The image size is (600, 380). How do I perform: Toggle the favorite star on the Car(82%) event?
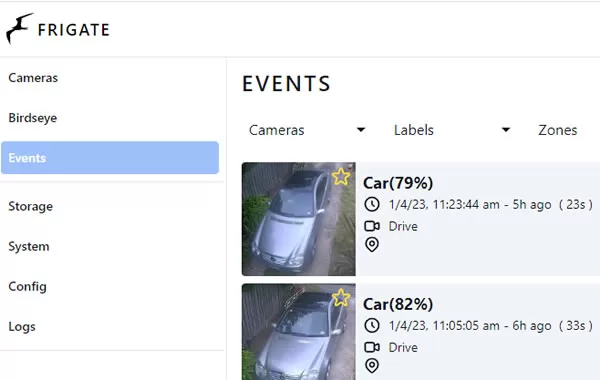(x=341, y=298)
